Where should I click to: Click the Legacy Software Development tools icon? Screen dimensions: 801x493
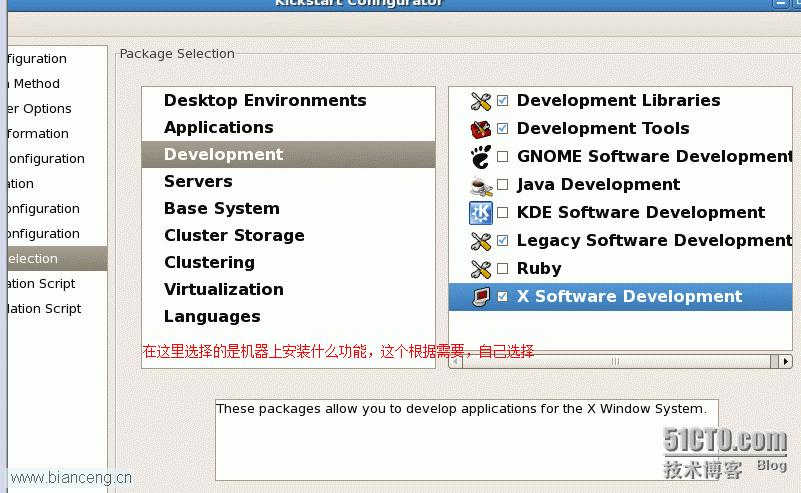pos(480,241)
